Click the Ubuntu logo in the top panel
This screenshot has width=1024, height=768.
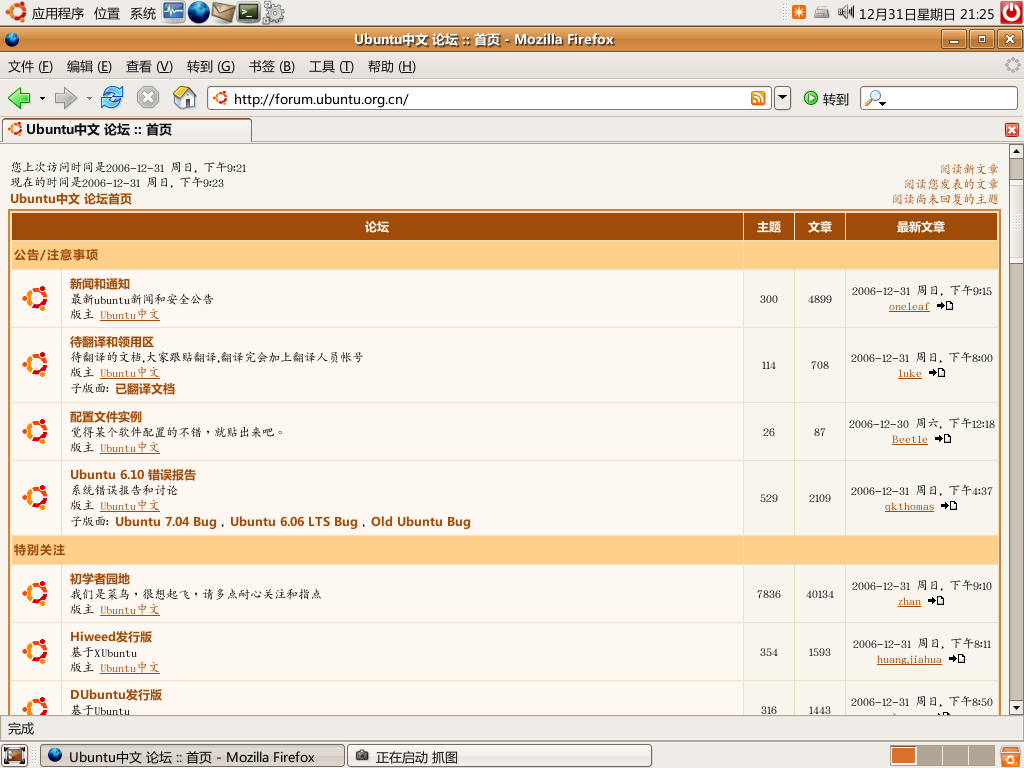pyautogui.click(x=16, y=12)
